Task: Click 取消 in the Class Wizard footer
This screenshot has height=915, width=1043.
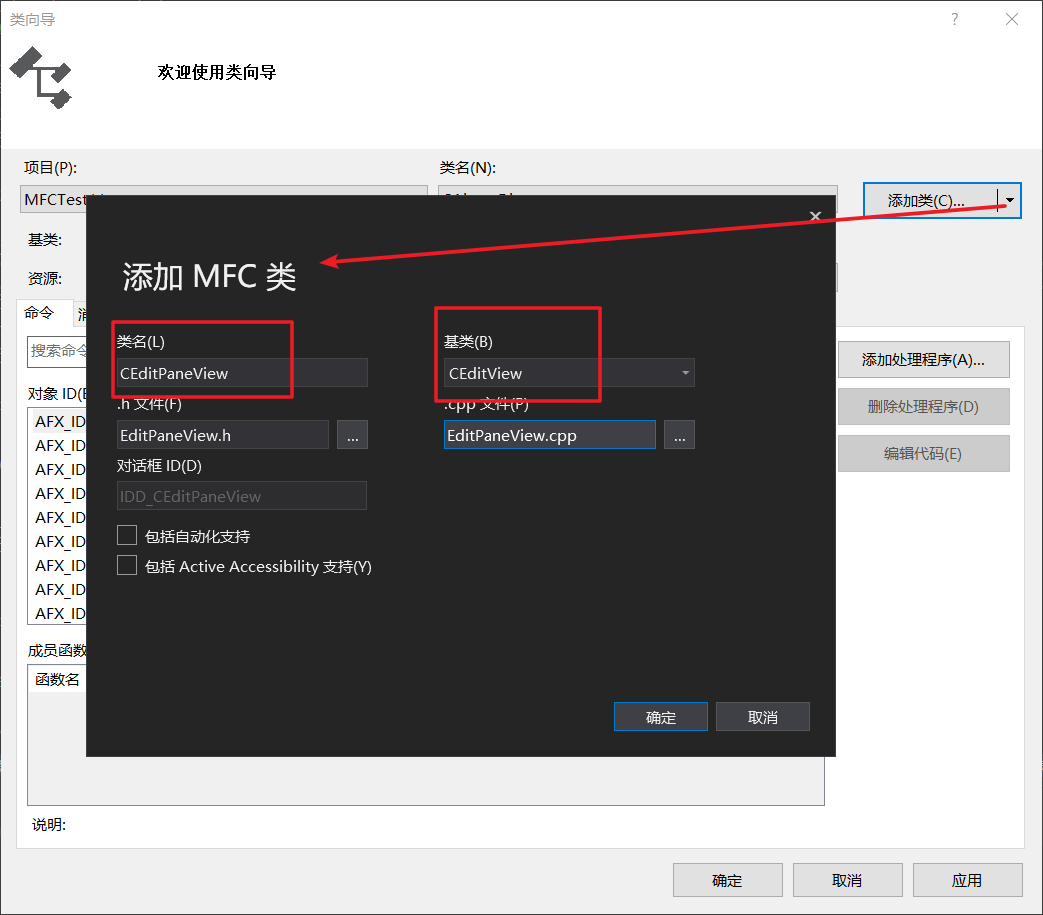Action: point(847,880)
